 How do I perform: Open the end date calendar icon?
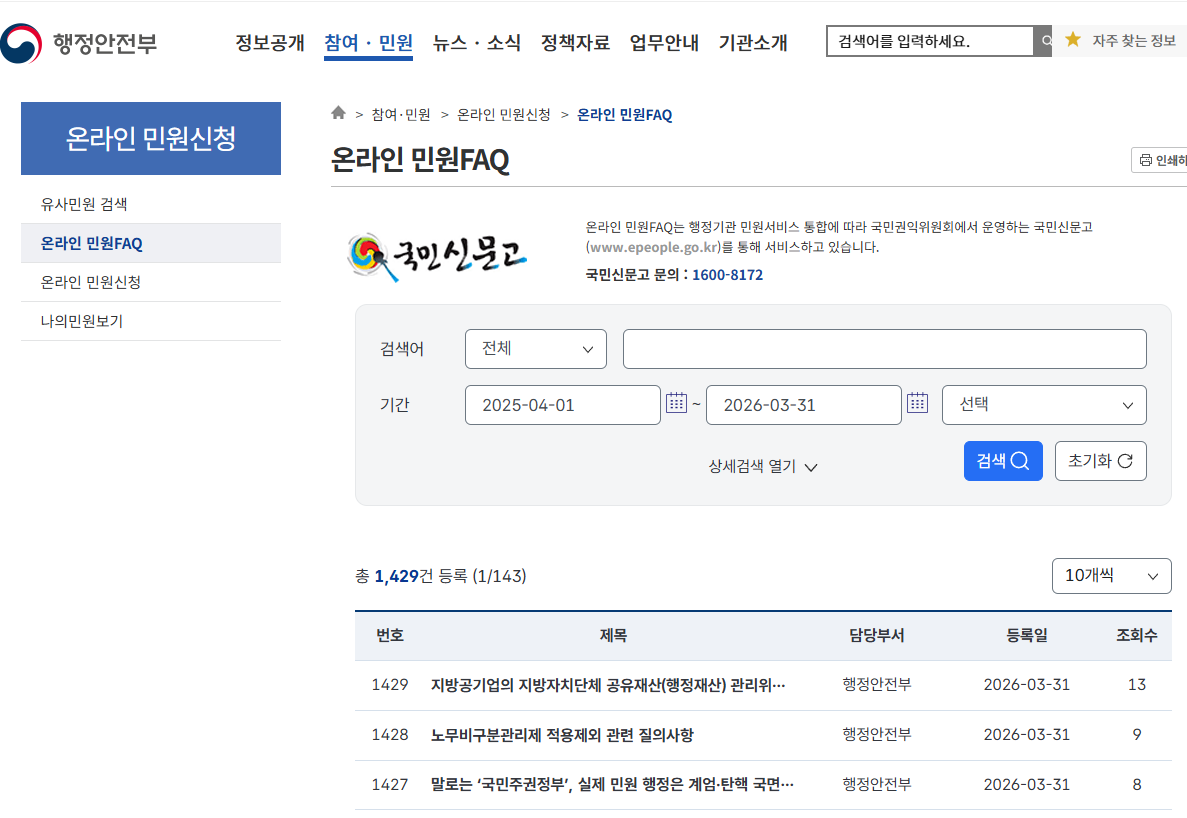point(918,403)
